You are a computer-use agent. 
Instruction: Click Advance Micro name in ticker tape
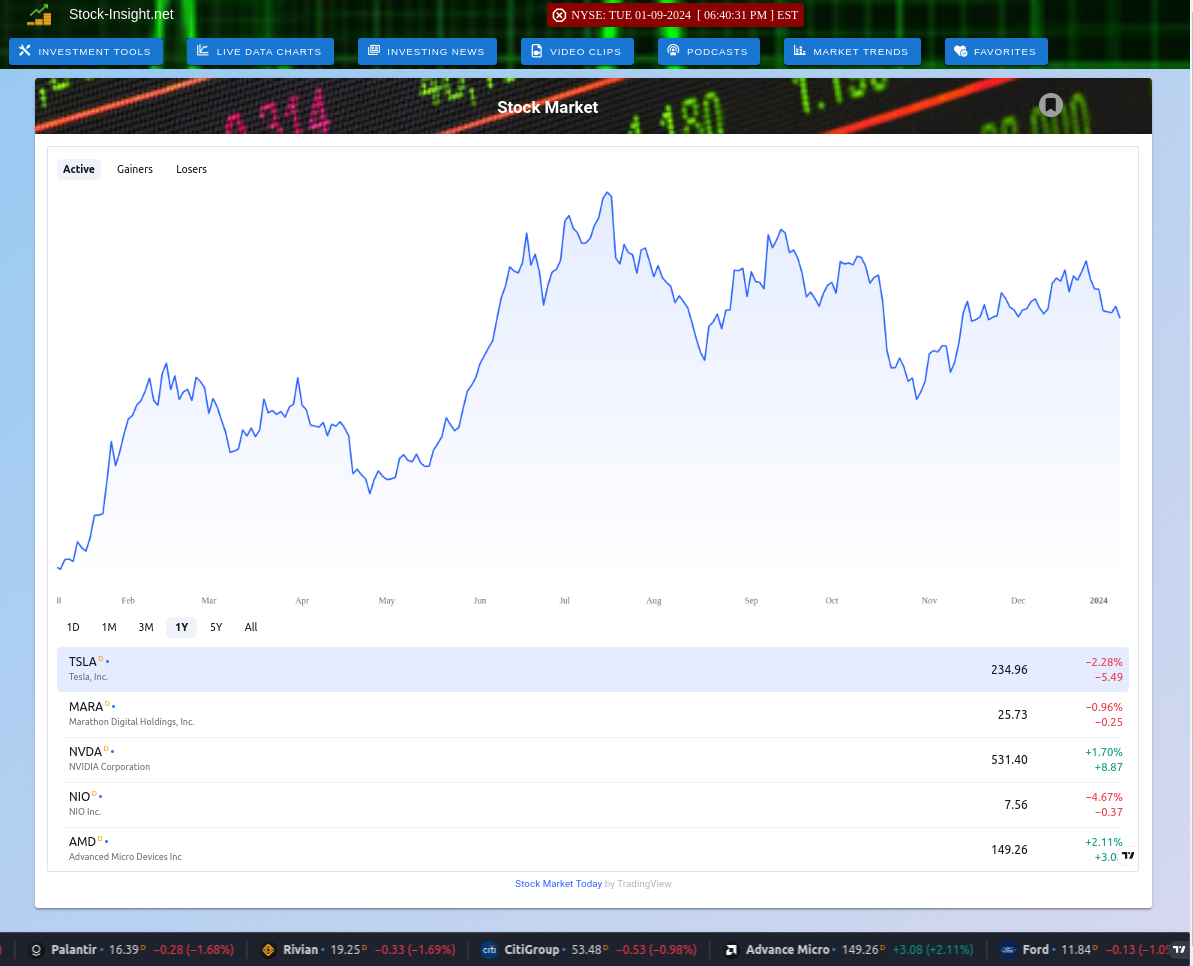787,950
